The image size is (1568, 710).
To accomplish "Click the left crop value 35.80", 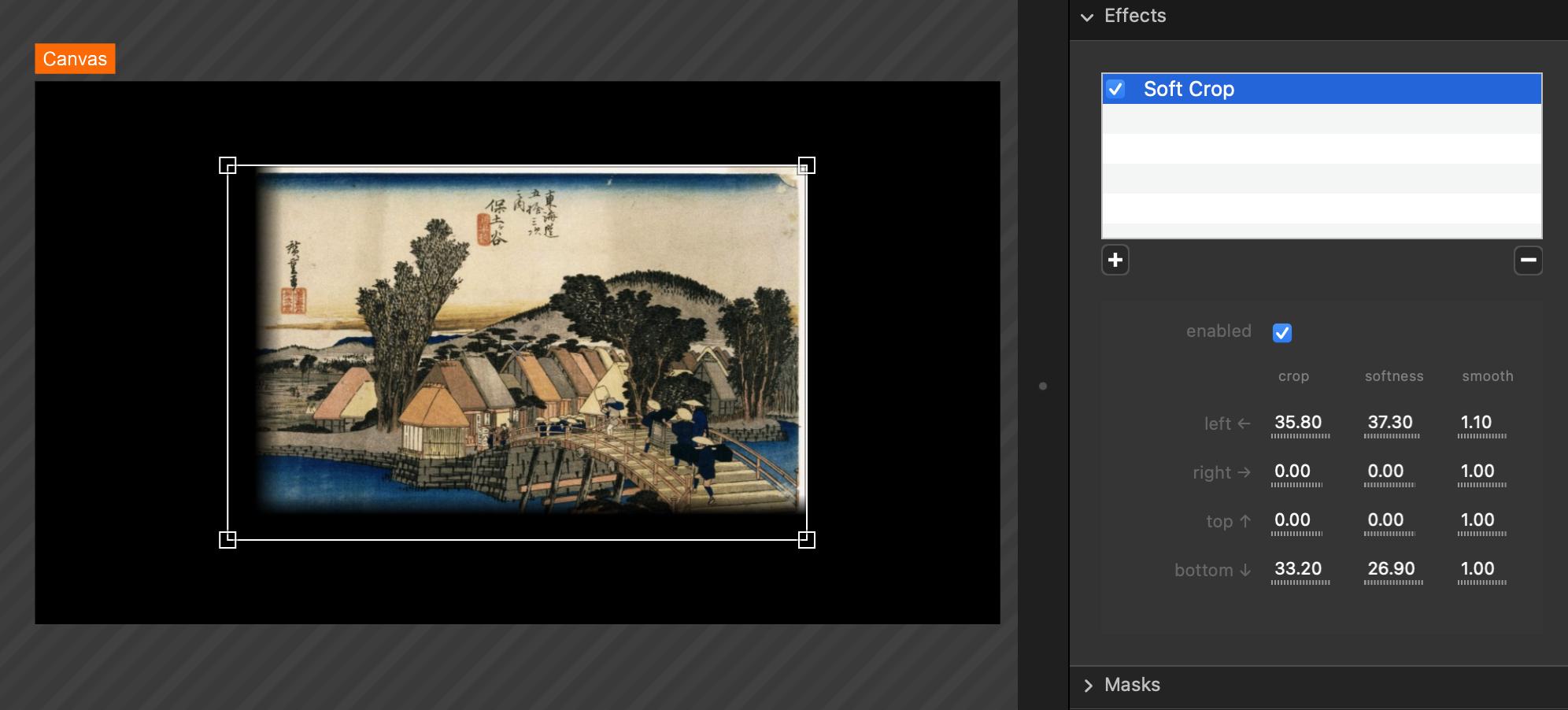I will point(1298,423).
